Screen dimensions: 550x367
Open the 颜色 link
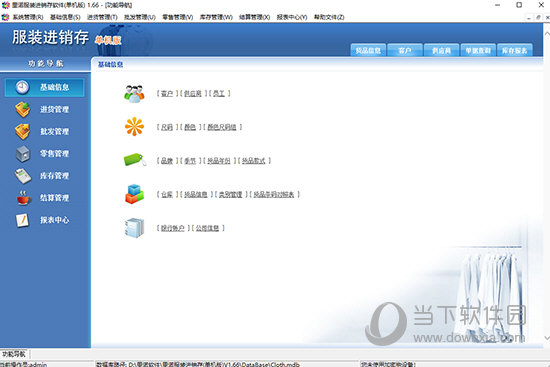coord(190,127)
